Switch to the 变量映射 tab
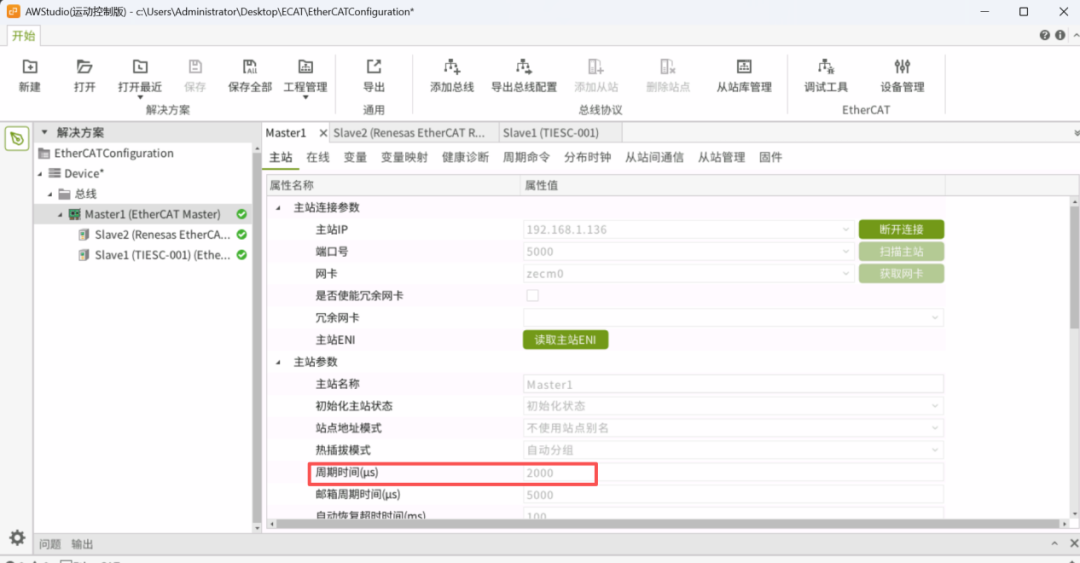Screen dimensions: 1080x563 [404, 157]
